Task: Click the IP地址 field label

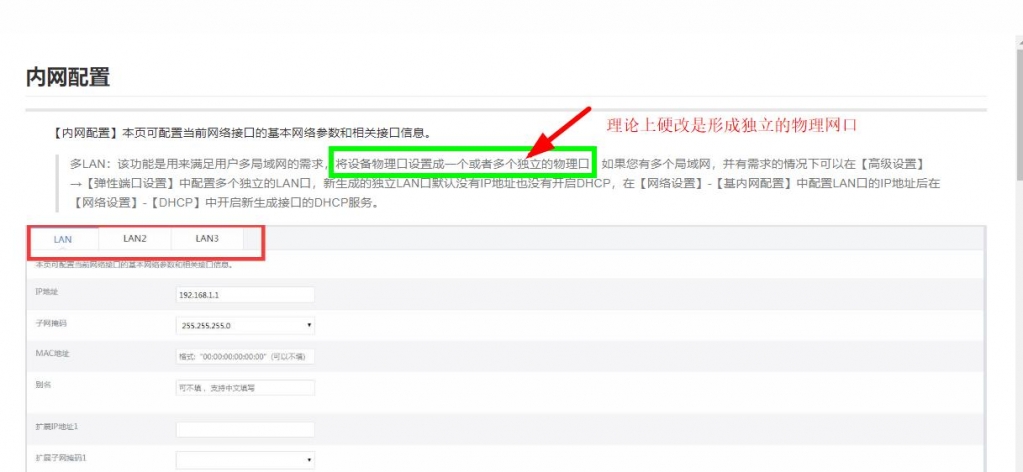Action: (x=48, y=293)
